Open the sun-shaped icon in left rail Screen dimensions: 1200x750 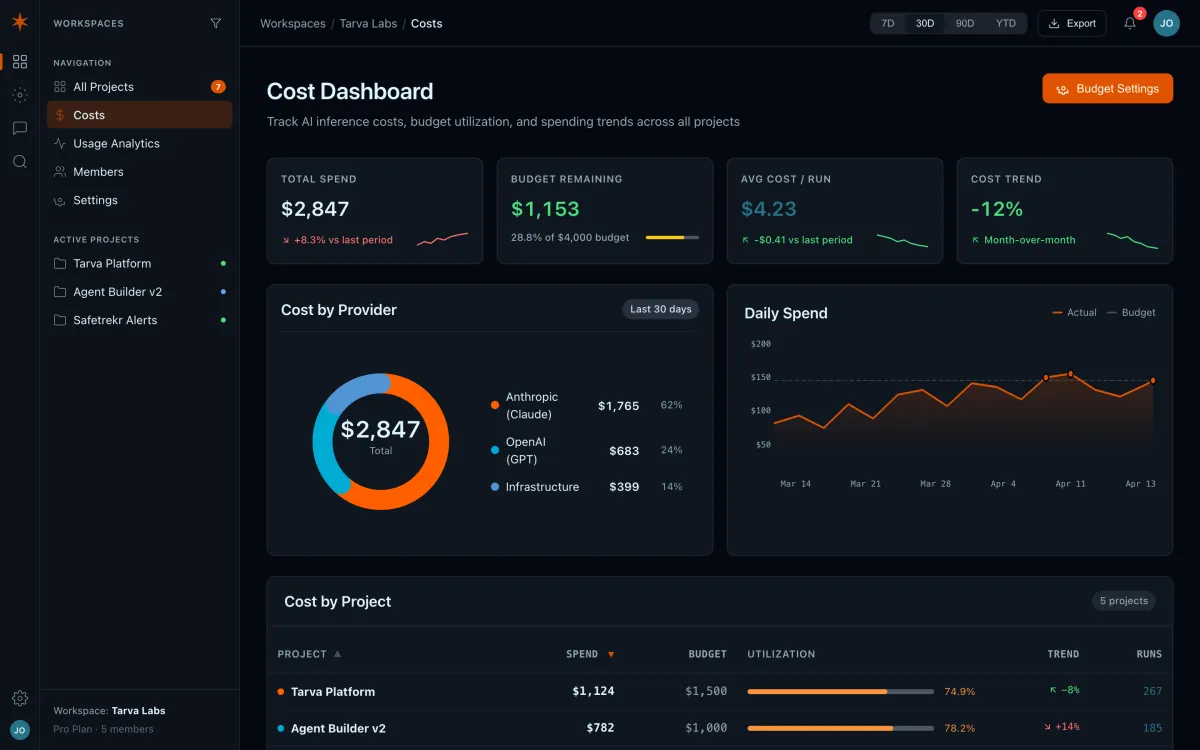coord(20,95)
